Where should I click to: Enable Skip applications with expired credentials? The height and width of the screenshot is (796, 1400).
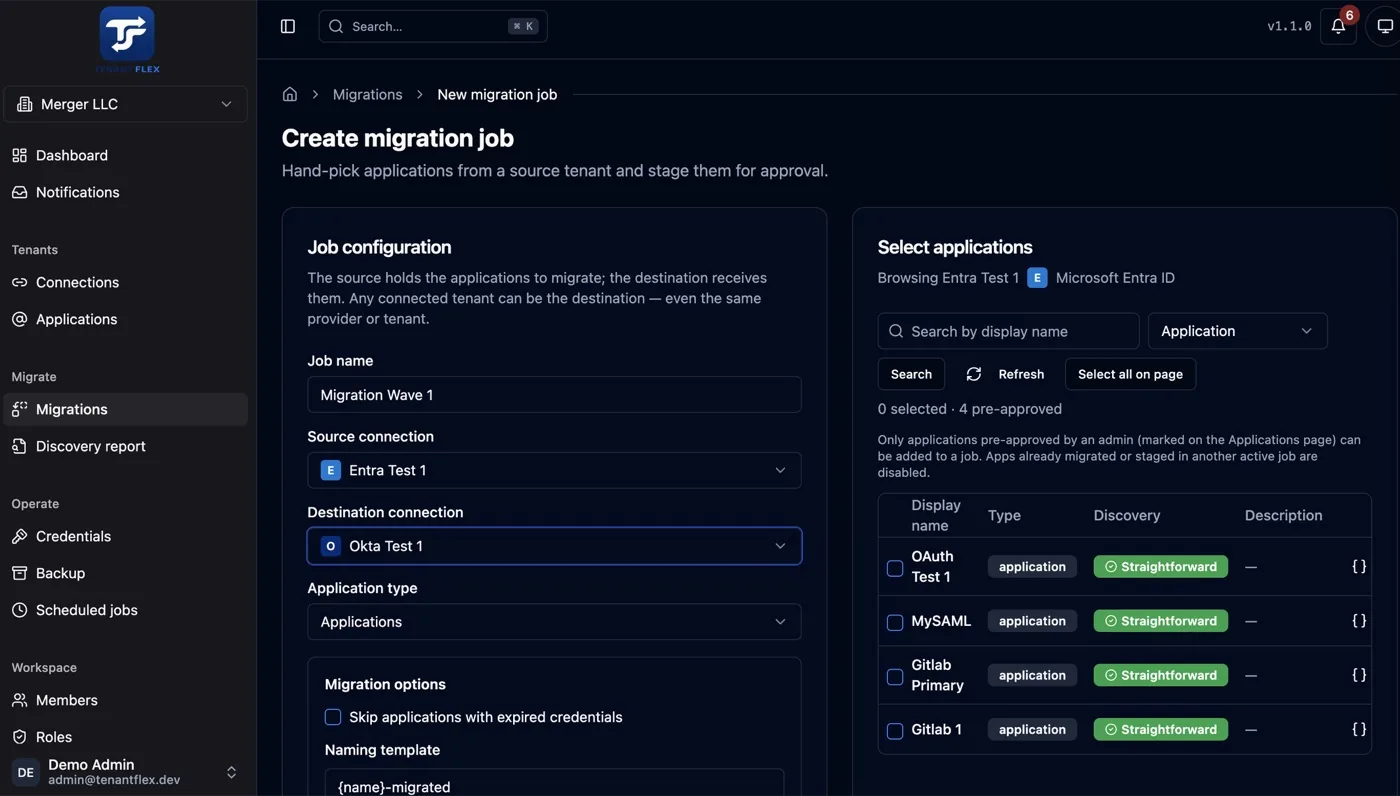tap(333, 717)
